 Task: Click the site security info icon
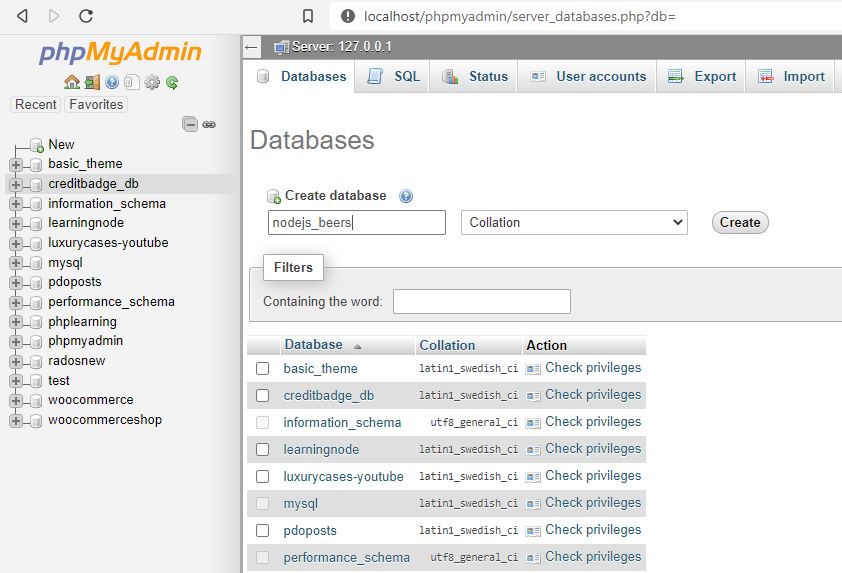click(348, 16)
